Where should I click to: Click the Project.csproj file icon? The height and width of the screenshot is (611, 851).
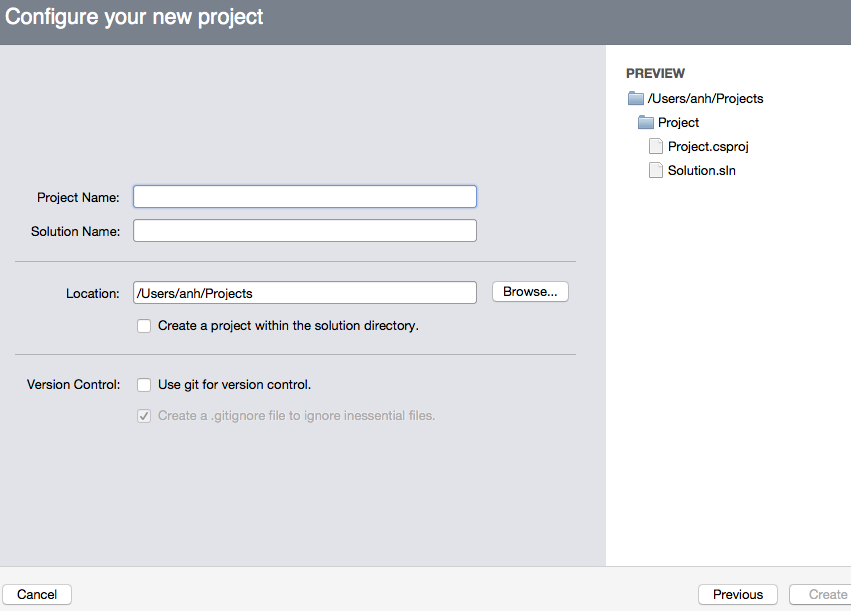pyautogui.click(x=656, y=146)
